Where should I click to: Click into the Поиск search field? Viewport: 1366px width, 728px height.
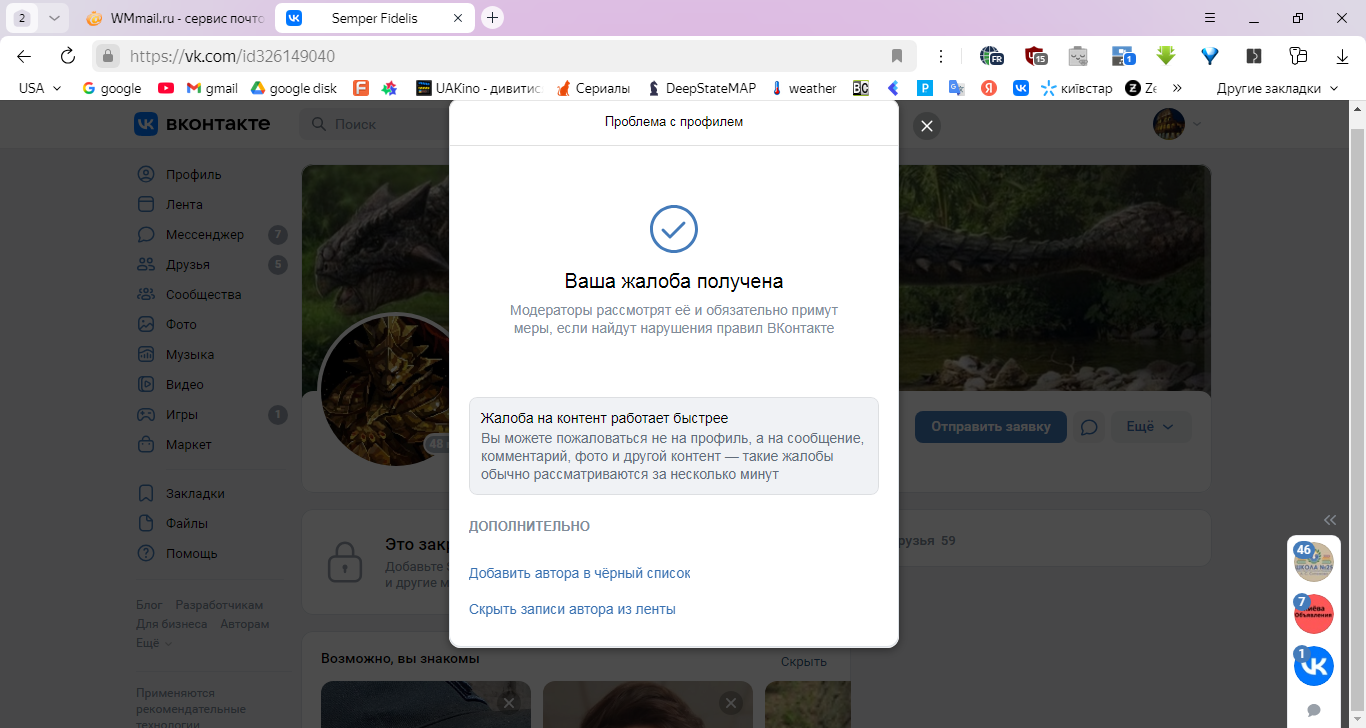click(375, 124)
